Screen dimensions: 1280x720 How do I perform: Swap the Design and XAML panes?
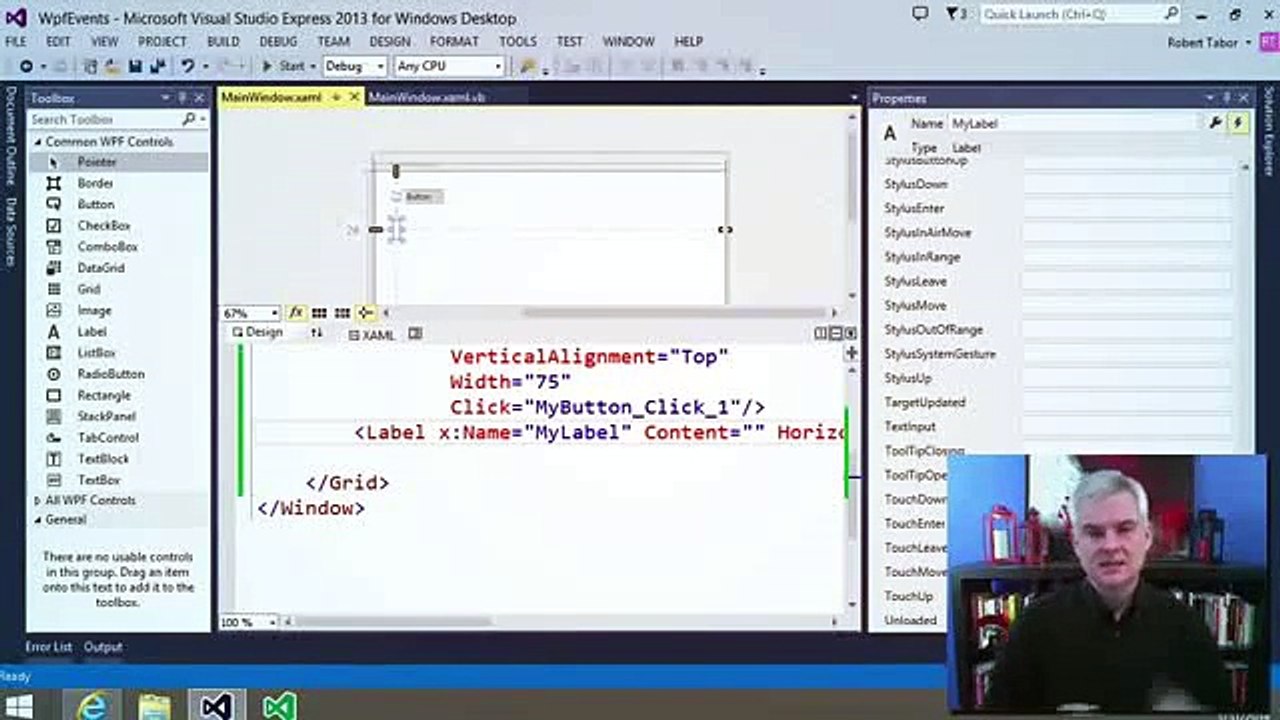coord(317,334)
